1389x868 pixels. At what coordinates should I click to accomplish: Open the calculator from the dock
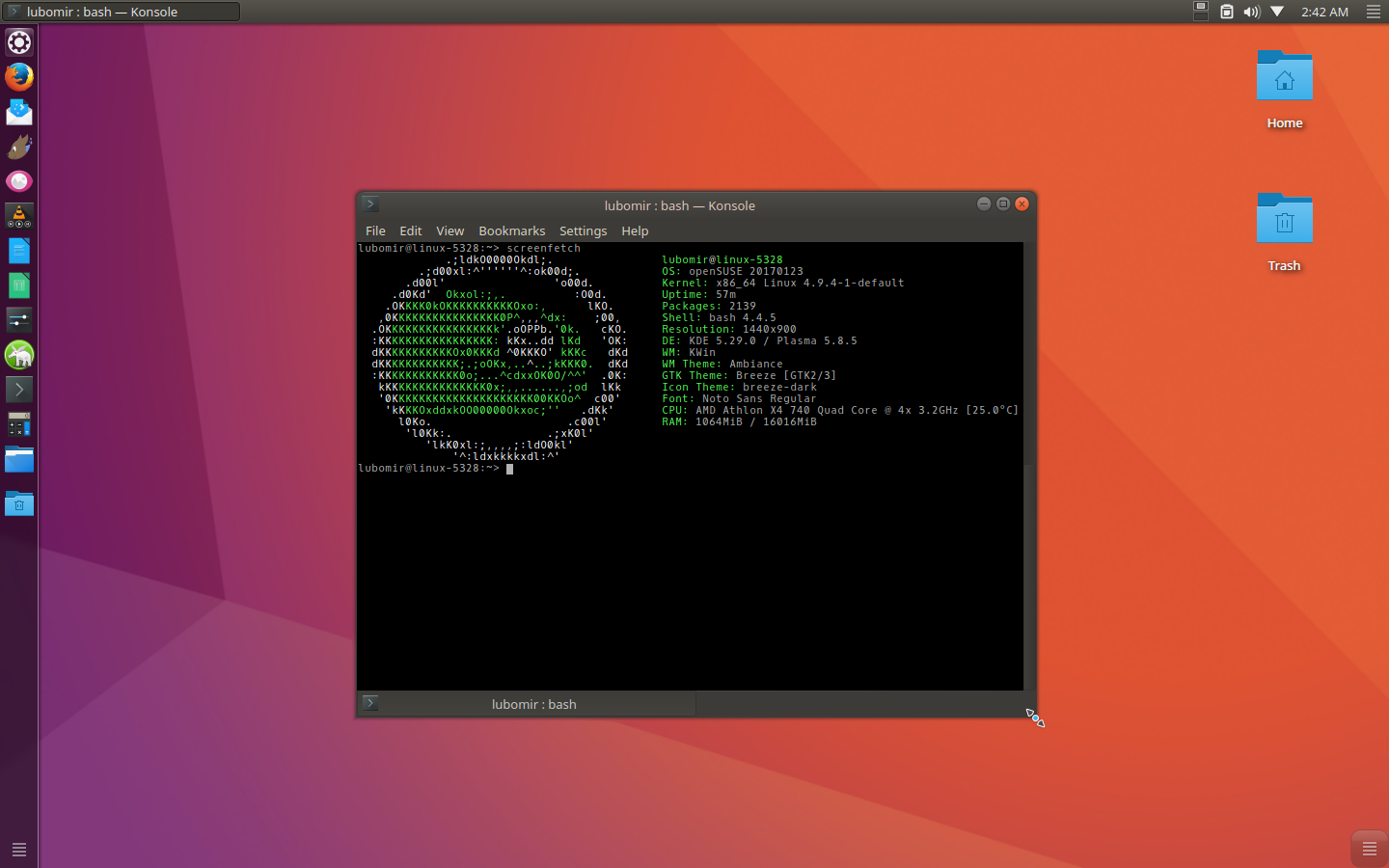coord(19,424)
